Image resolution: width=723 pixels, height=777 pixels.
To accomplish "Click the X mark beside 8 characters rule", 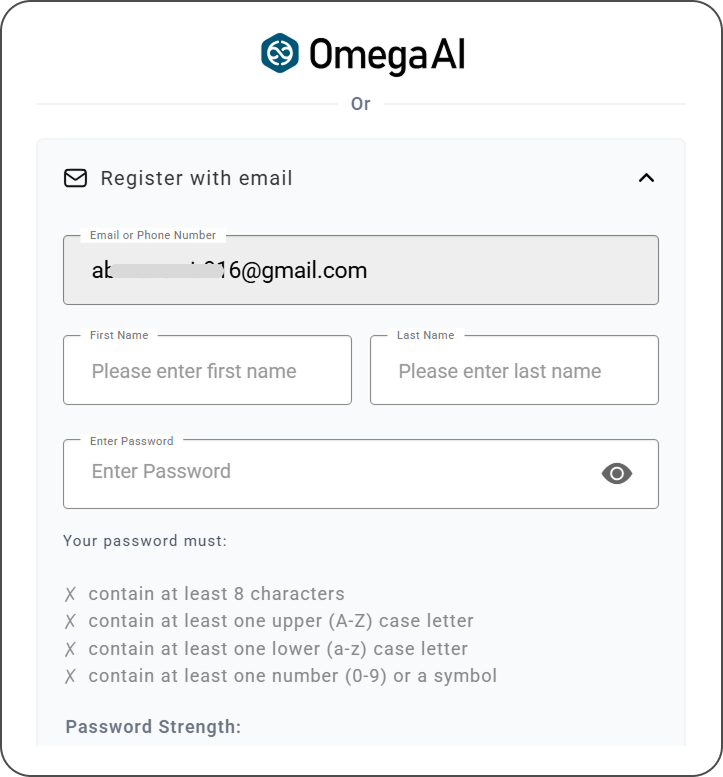I will 70,595.
